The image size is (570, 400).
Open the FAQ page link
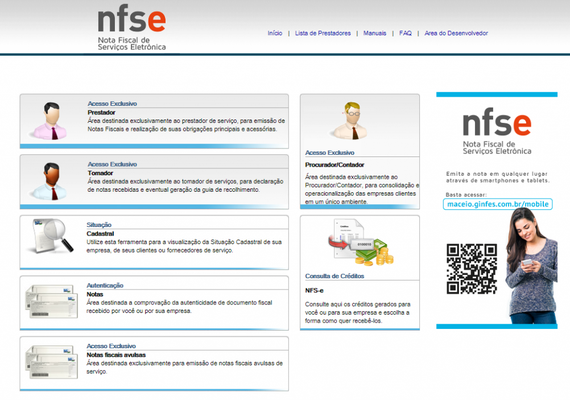point(405,33)
